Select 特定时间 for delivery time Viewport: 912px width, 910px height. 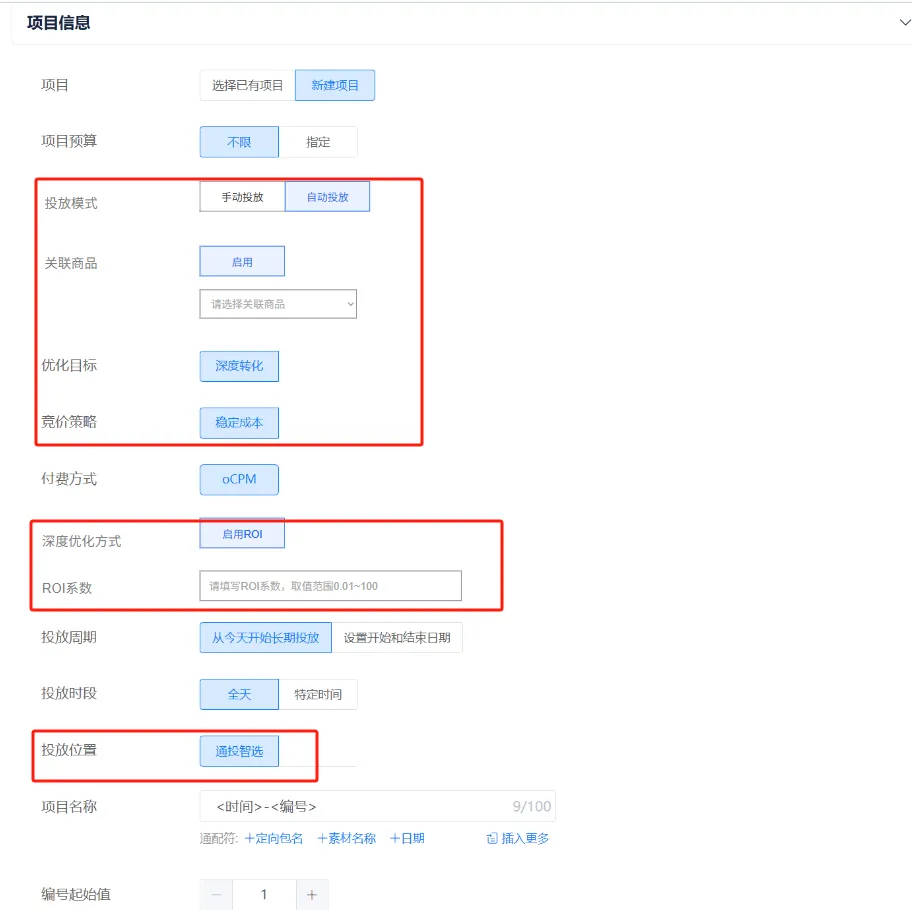(318, 694)
